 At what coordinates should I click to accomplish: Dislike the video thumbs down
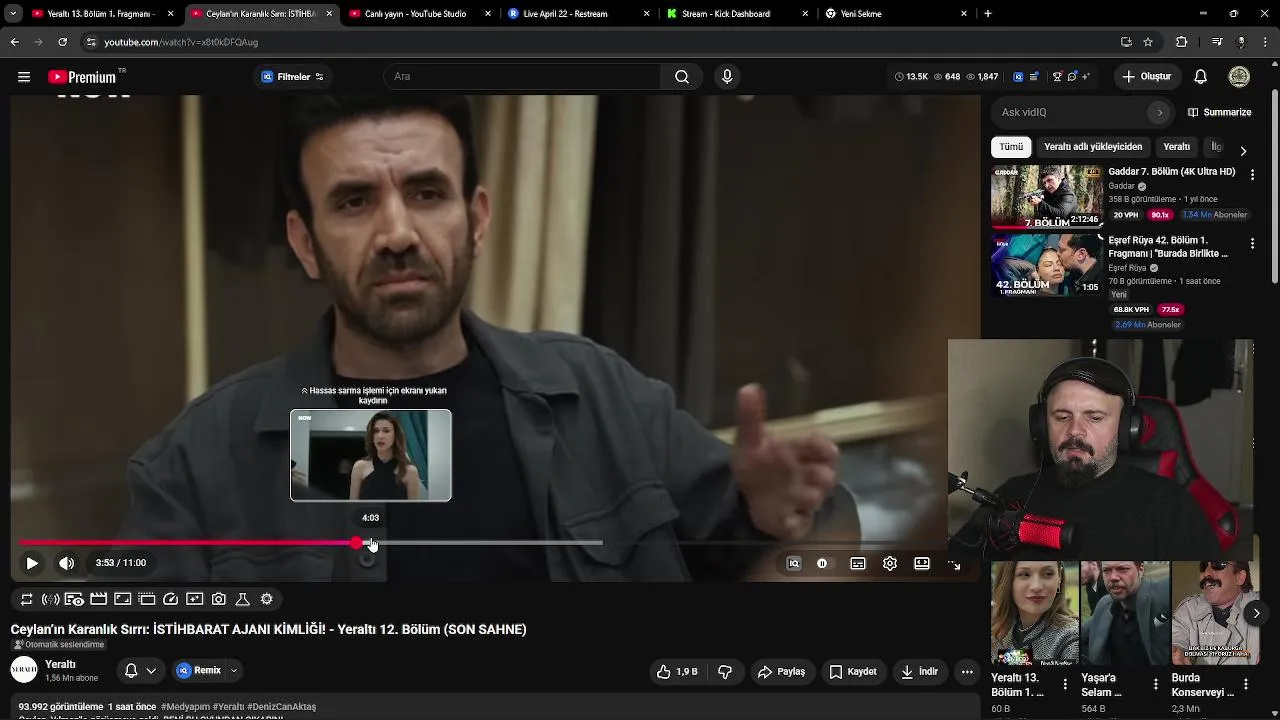click(x=726, y=672)
